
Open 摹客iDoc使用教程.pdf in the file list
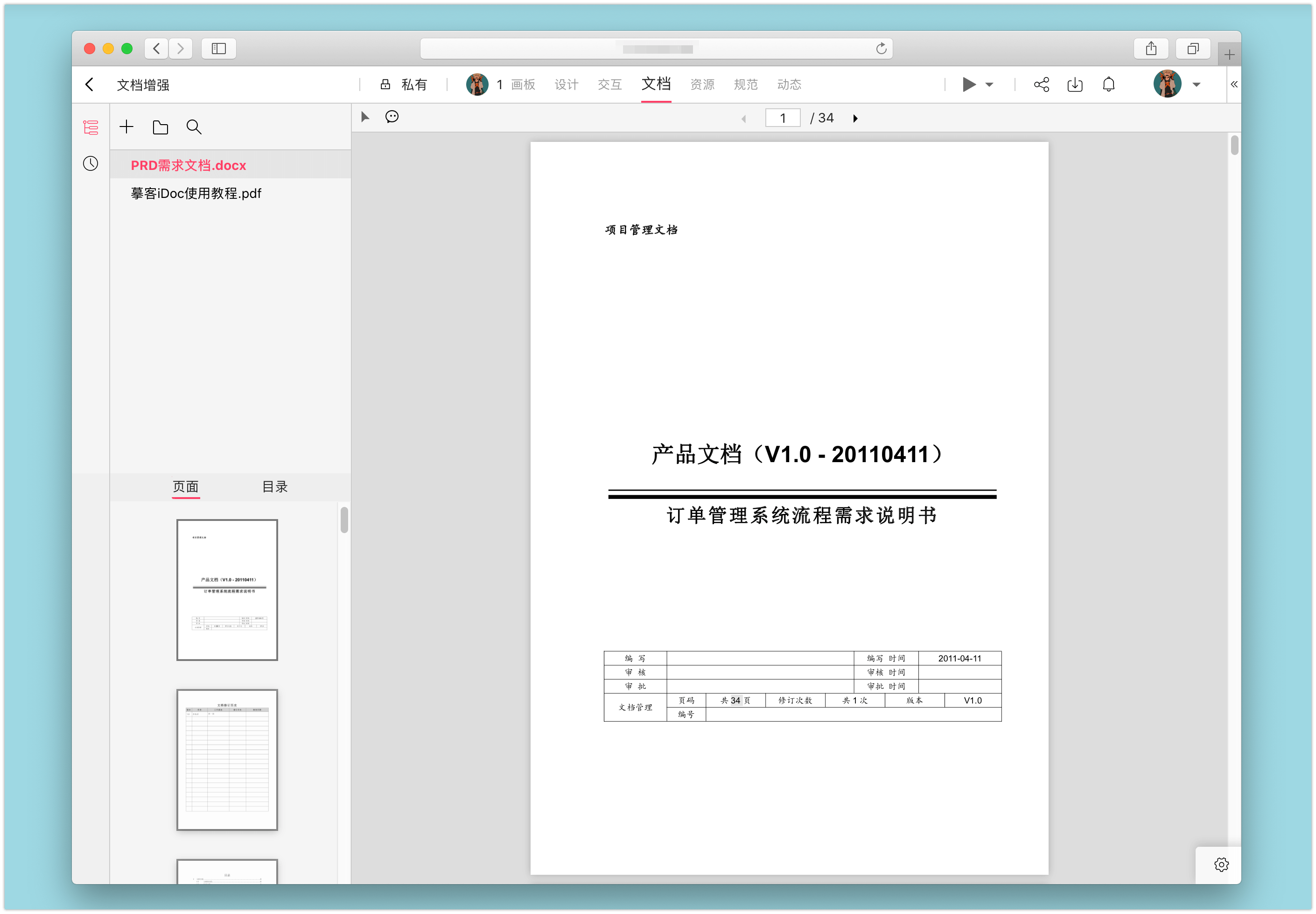click(230, 194)
